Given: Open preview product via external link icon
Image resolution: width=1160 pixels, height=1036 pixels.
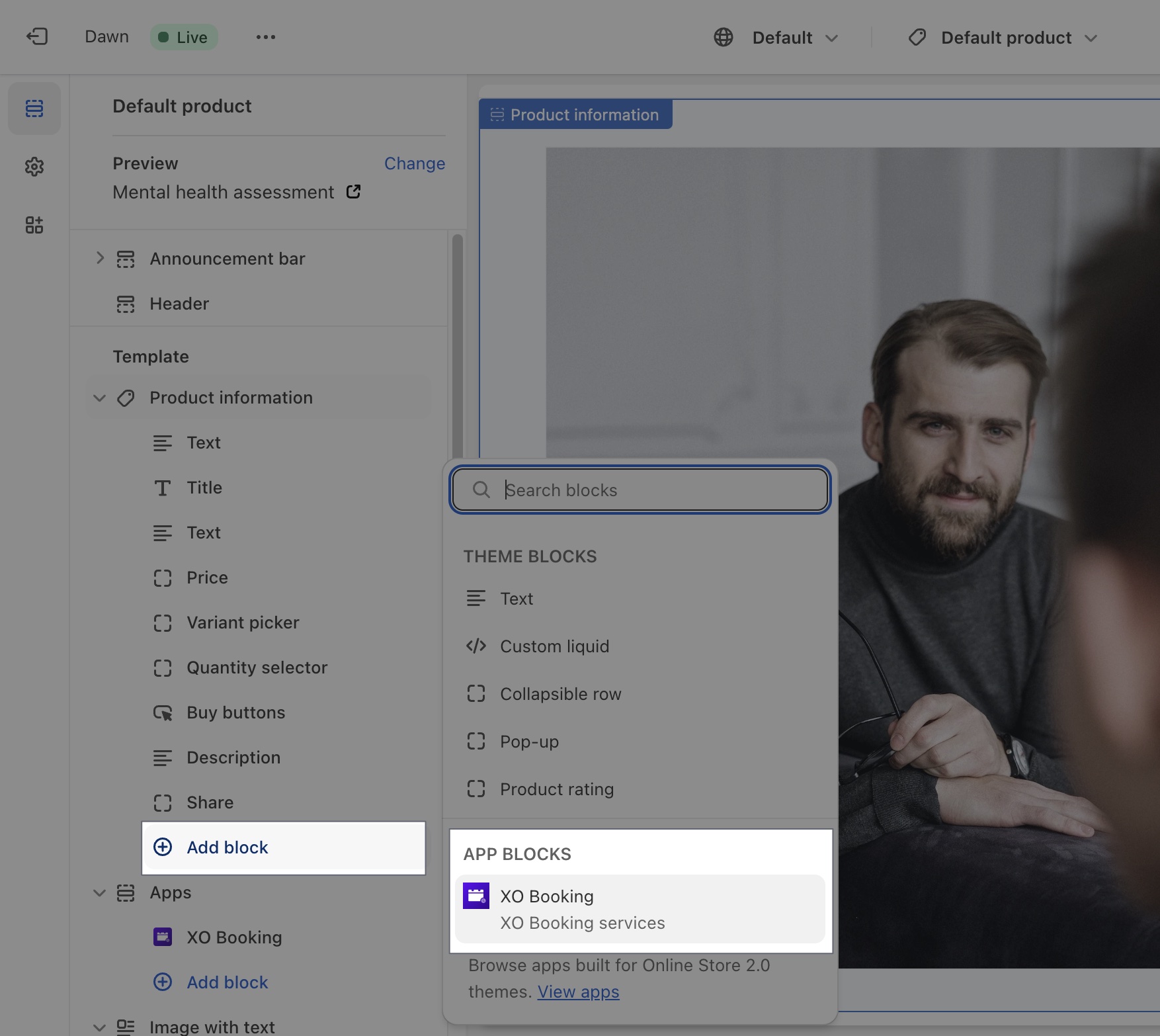Looking at the screenshot, I should click(354, 192).
